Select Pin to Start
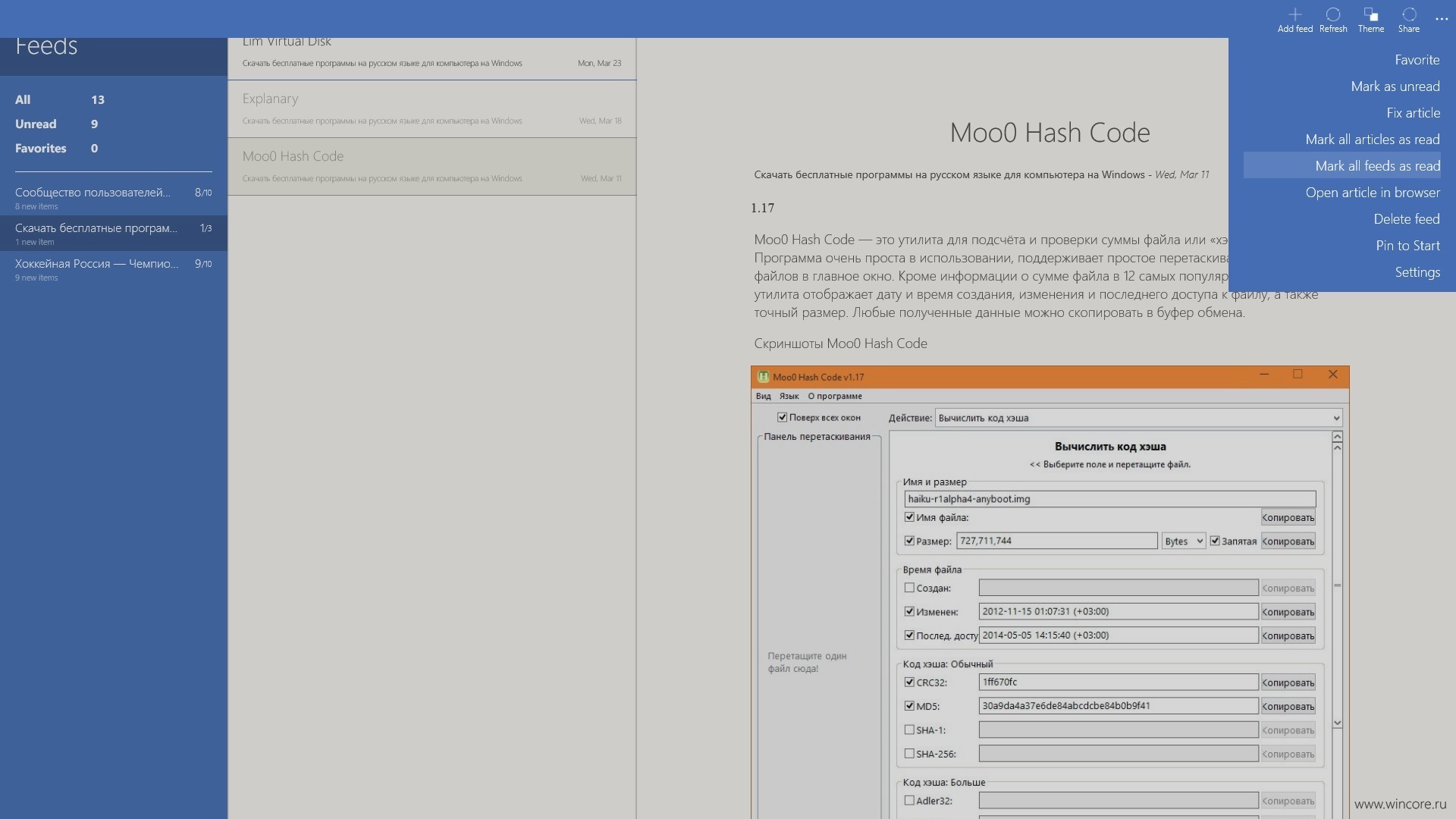 [x=1407, y=246]
